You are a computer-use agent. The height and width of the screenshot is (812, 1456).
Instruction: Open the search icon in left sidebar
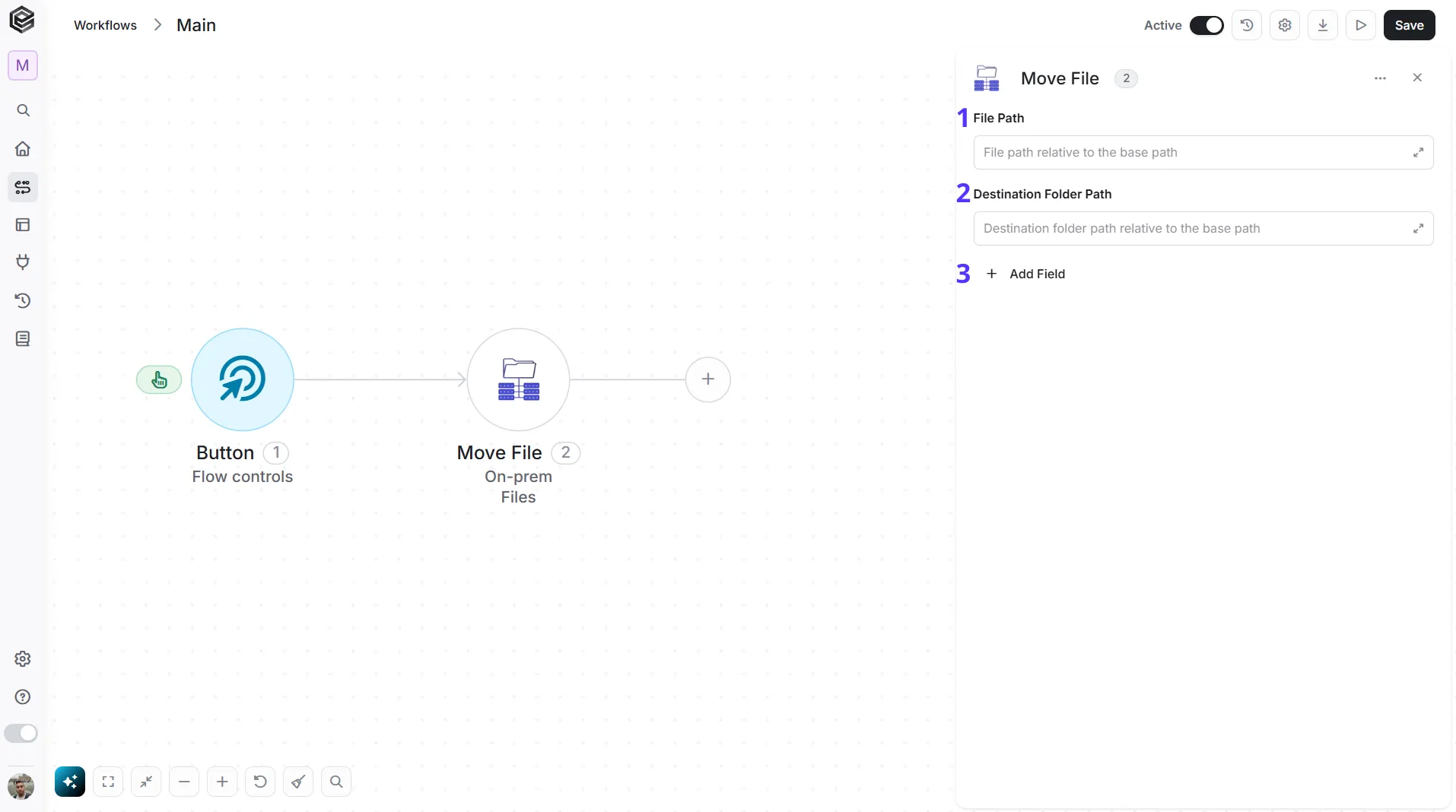[x=23, y=111]
